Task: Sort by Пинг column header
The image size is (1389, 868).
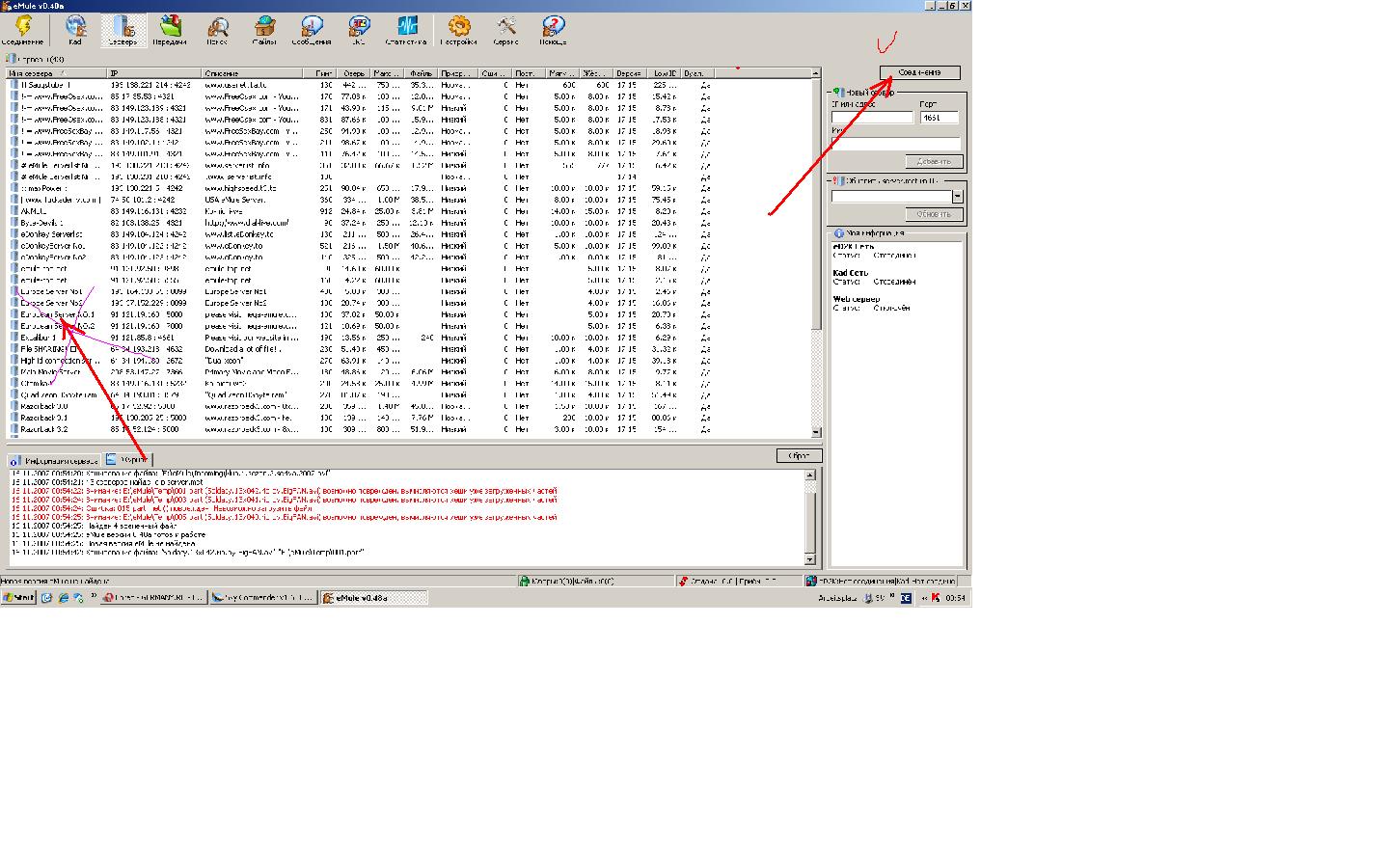Action: [x=320, y=73]
